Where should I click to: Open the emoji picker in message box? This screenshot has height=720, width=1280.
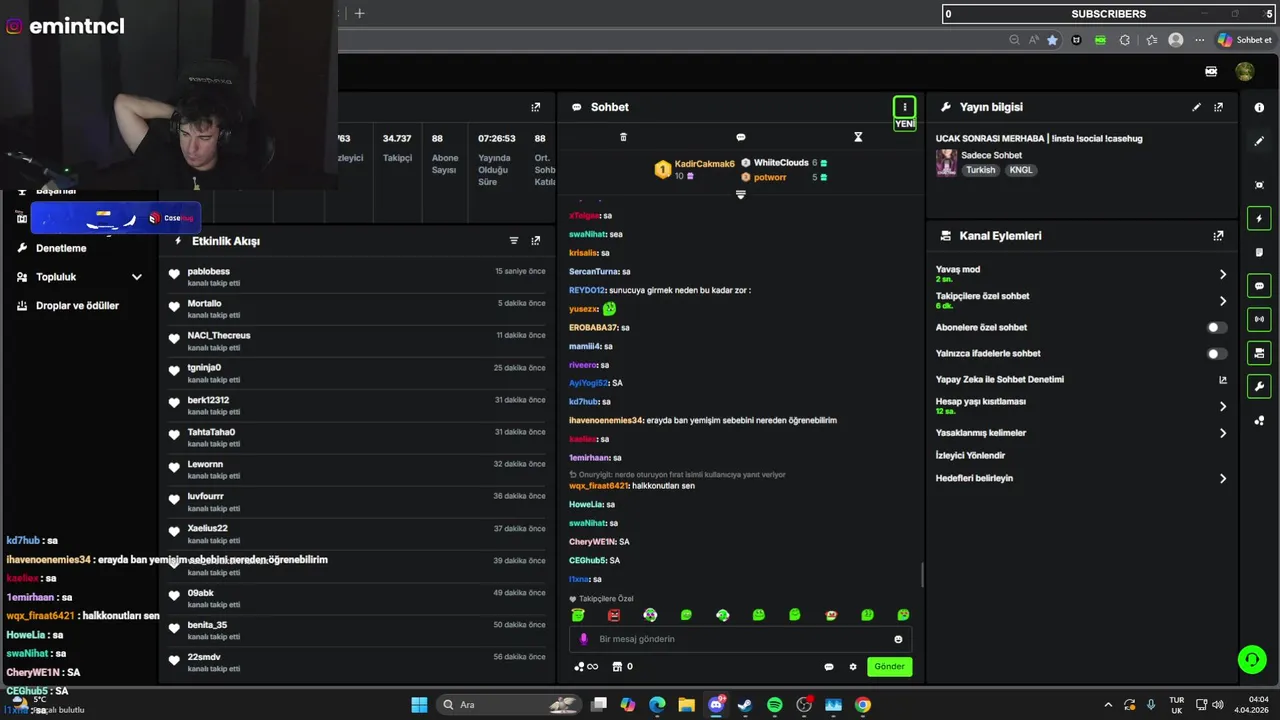(x=898, y=639)
